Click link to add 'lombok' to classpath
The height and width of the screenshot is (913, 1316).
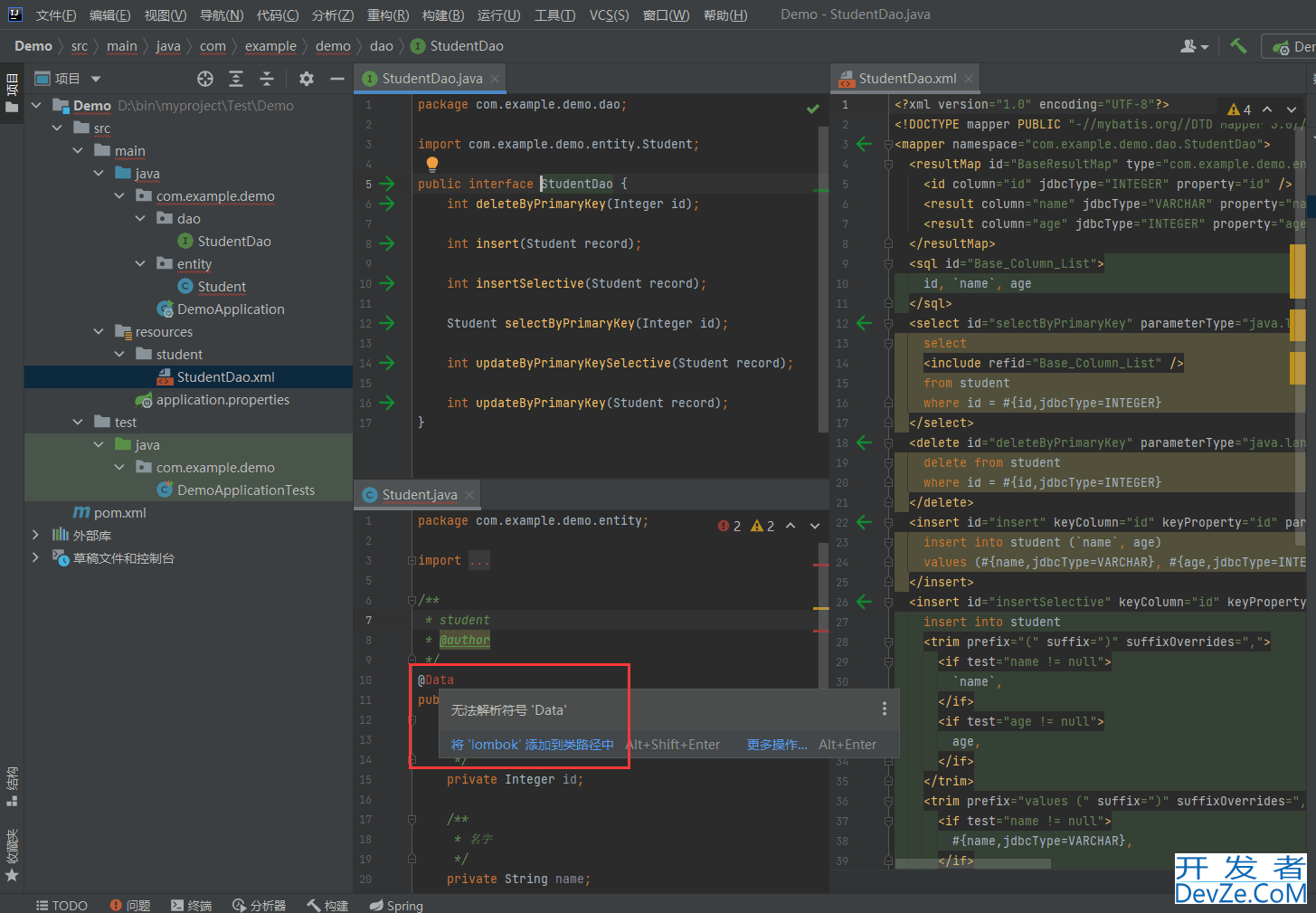click(x=533, y=745)
